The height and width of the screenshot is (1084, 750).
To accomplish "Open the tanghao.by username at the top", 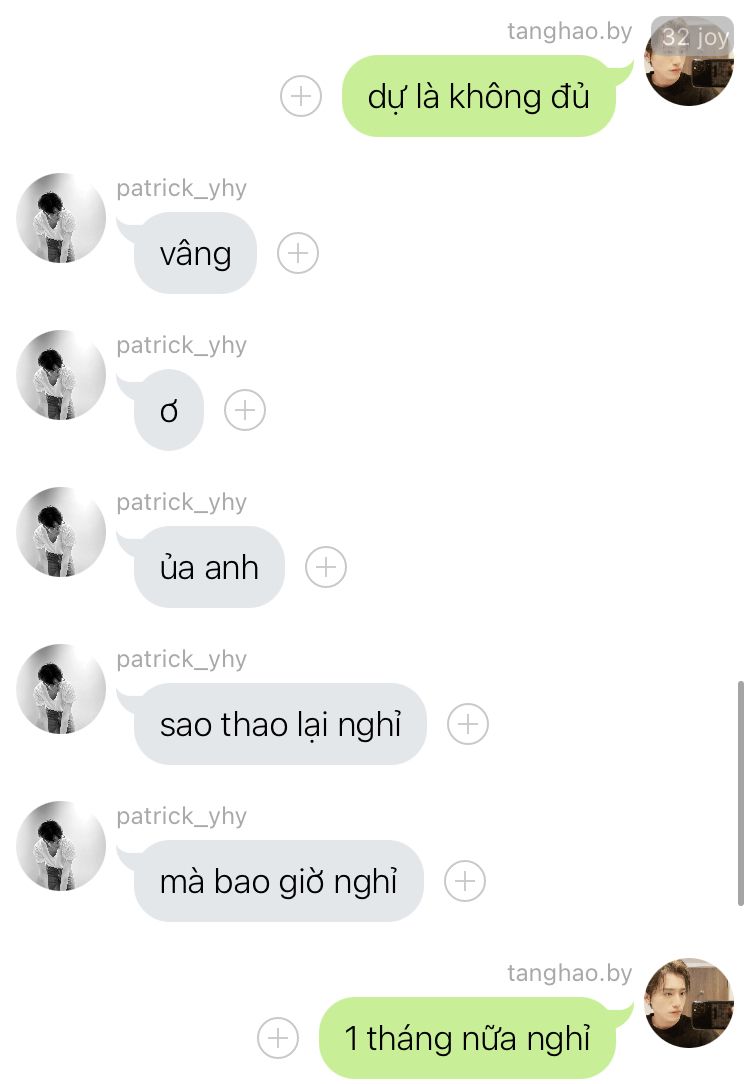I will click(569, 31).
